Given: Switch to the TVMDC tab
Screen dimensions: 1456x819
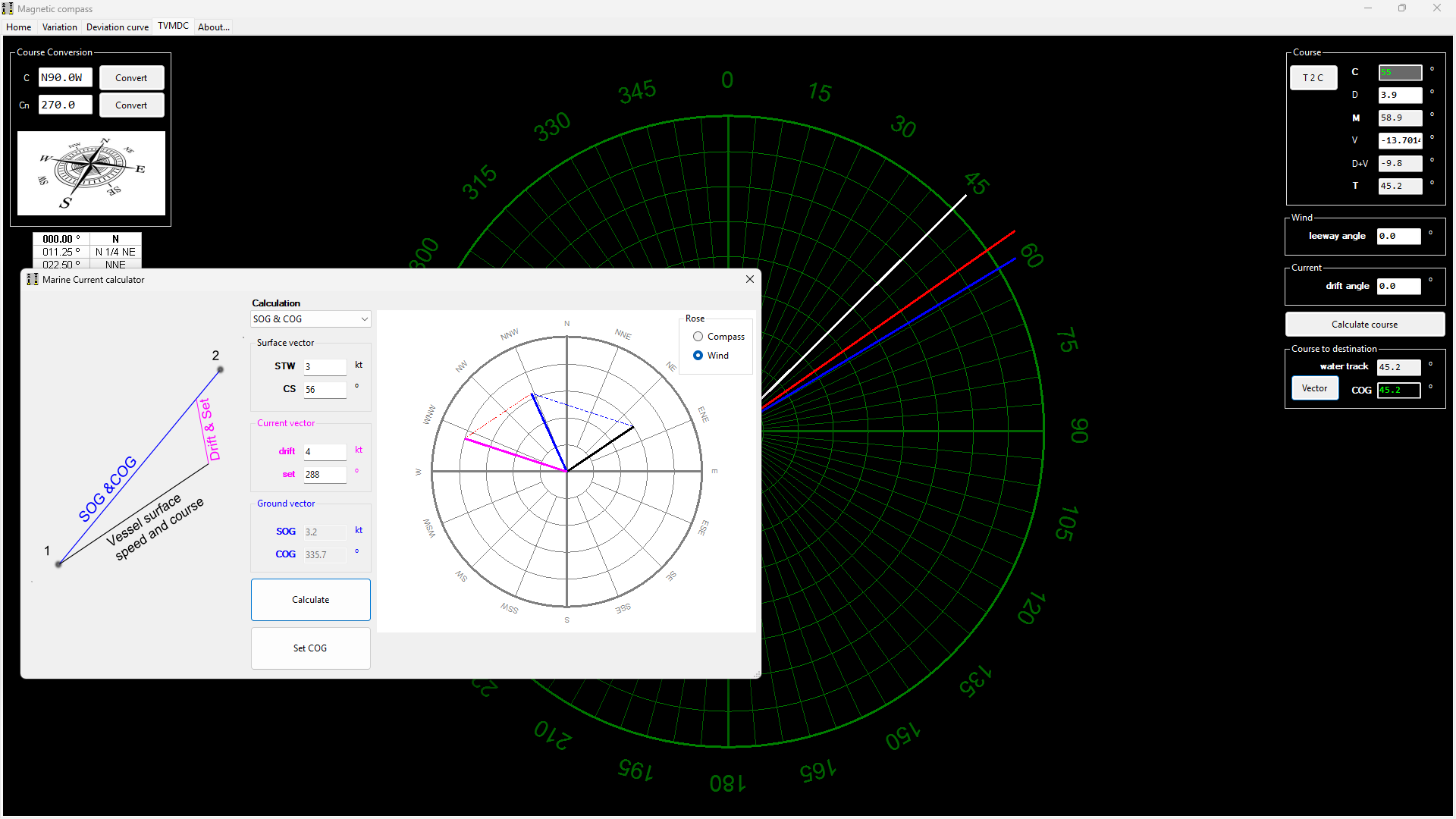Looking at the screenshot, I should click(173, 26).
